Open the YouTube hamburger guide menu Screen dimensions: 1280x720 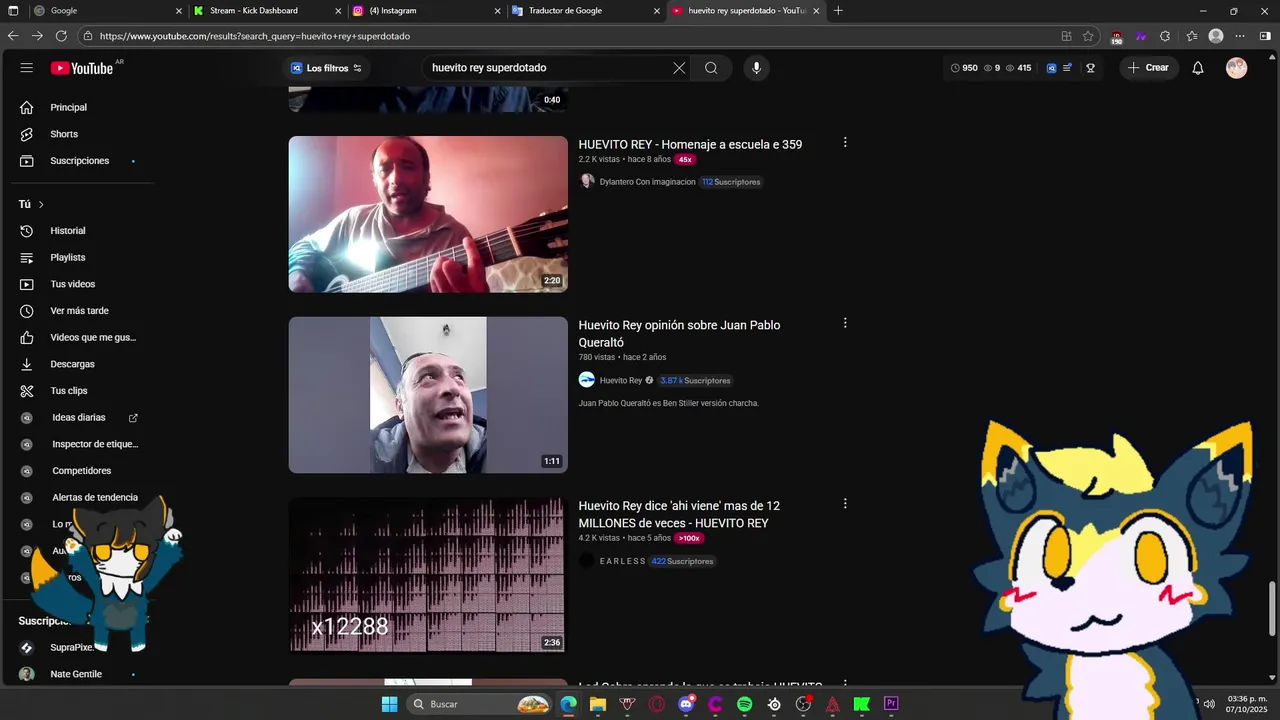tap(27, 68)
